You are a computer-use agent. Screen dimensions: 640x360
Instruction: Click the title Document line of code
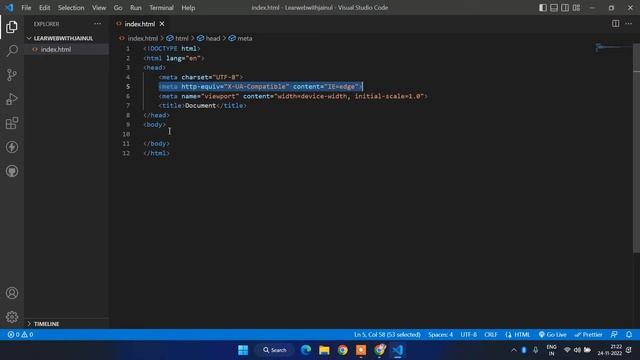point(202,106)
